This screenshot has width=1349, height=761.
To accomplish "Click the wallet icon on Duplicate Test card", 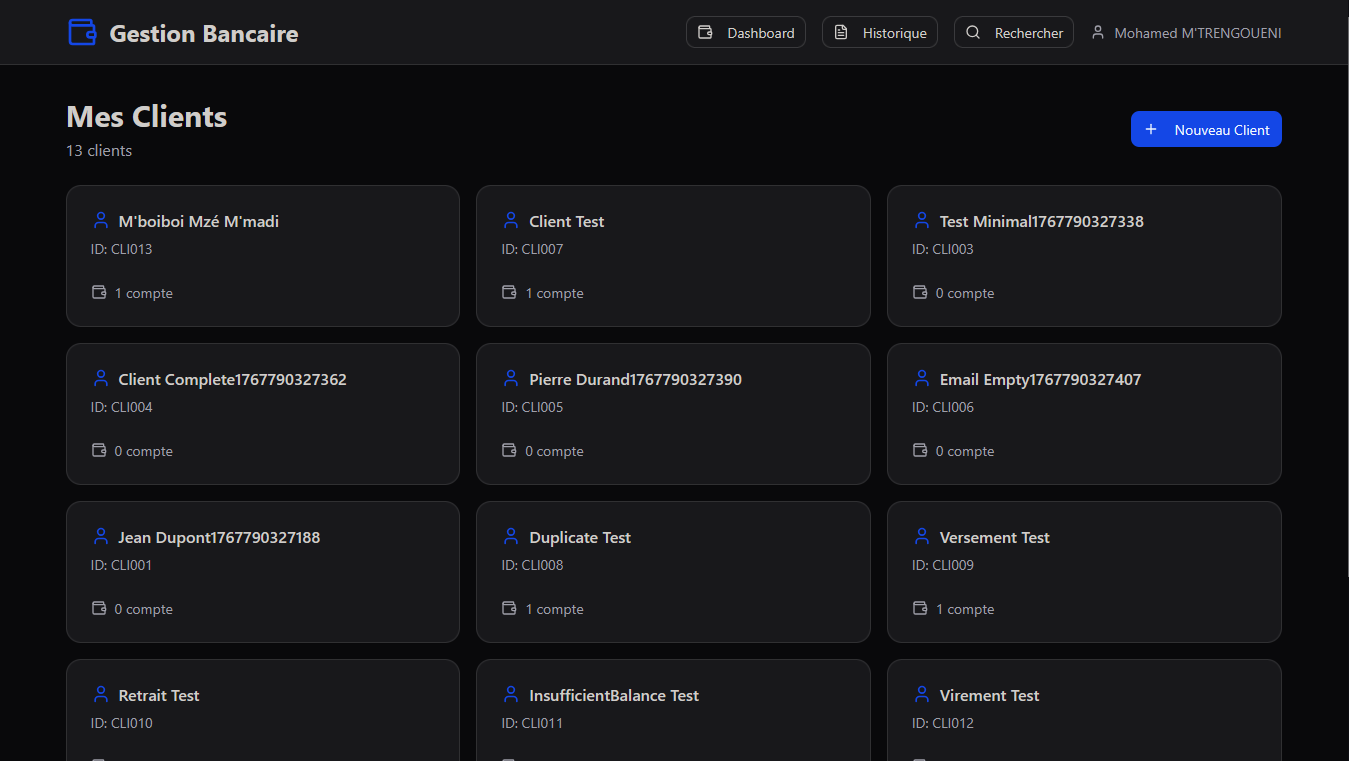I will point(510,609).
